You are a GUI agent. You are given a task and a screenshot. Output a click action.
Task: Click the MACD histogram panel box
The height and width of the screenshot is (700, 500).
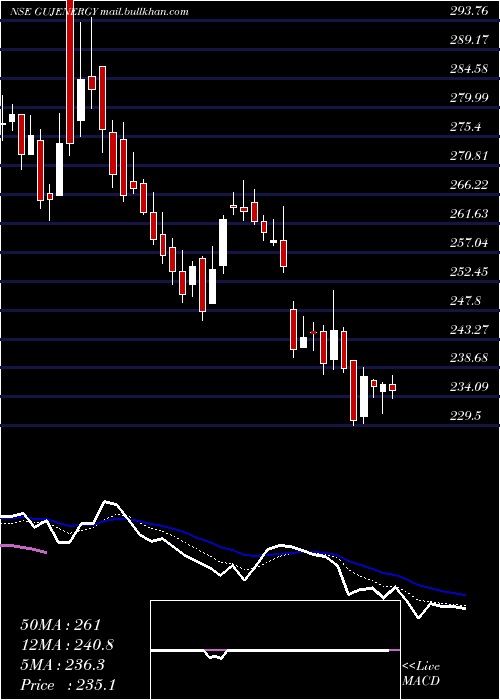pos(275,650)
